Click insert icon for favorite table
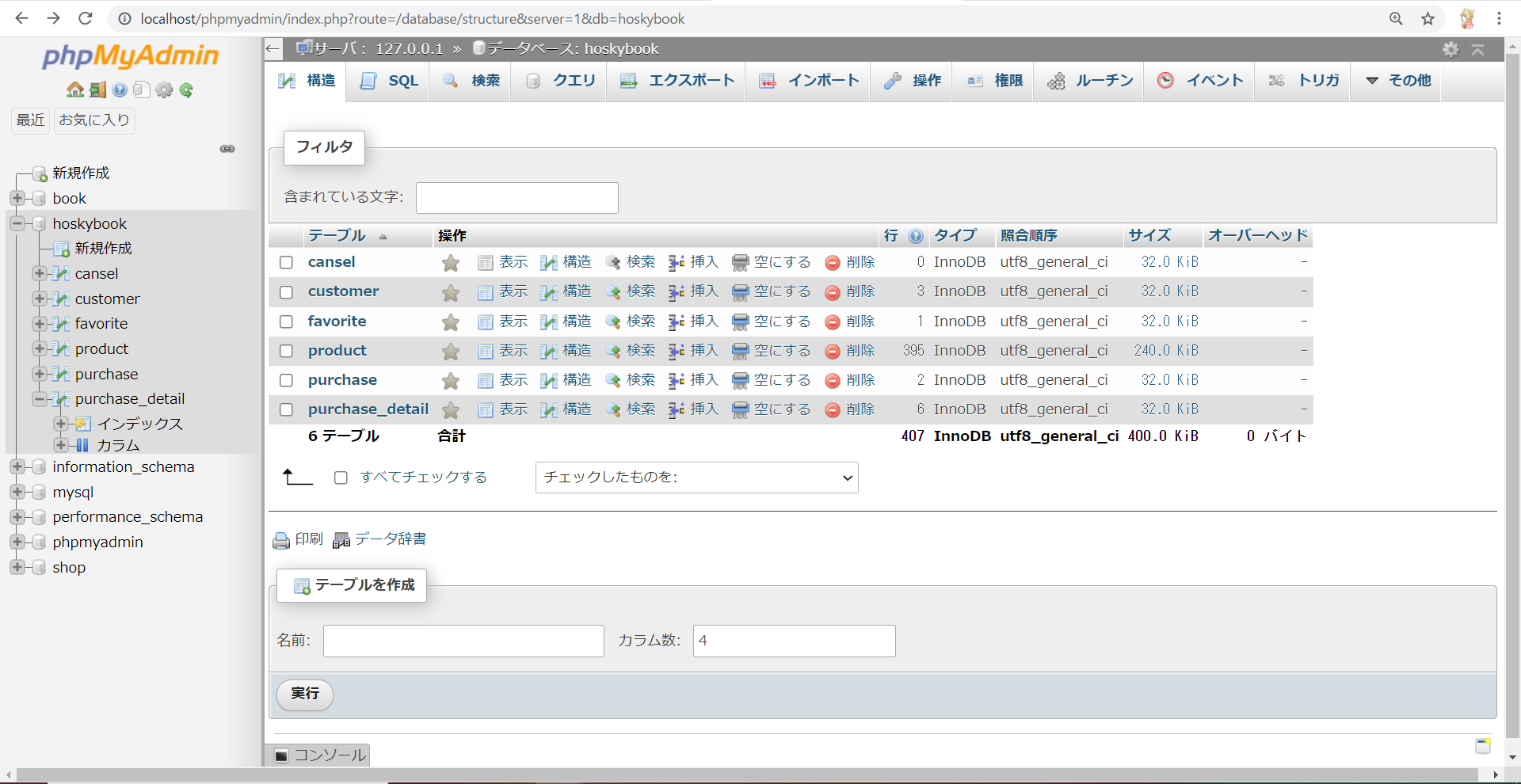1521x784 pixels. pyautogui.click(x=676, y=322)
